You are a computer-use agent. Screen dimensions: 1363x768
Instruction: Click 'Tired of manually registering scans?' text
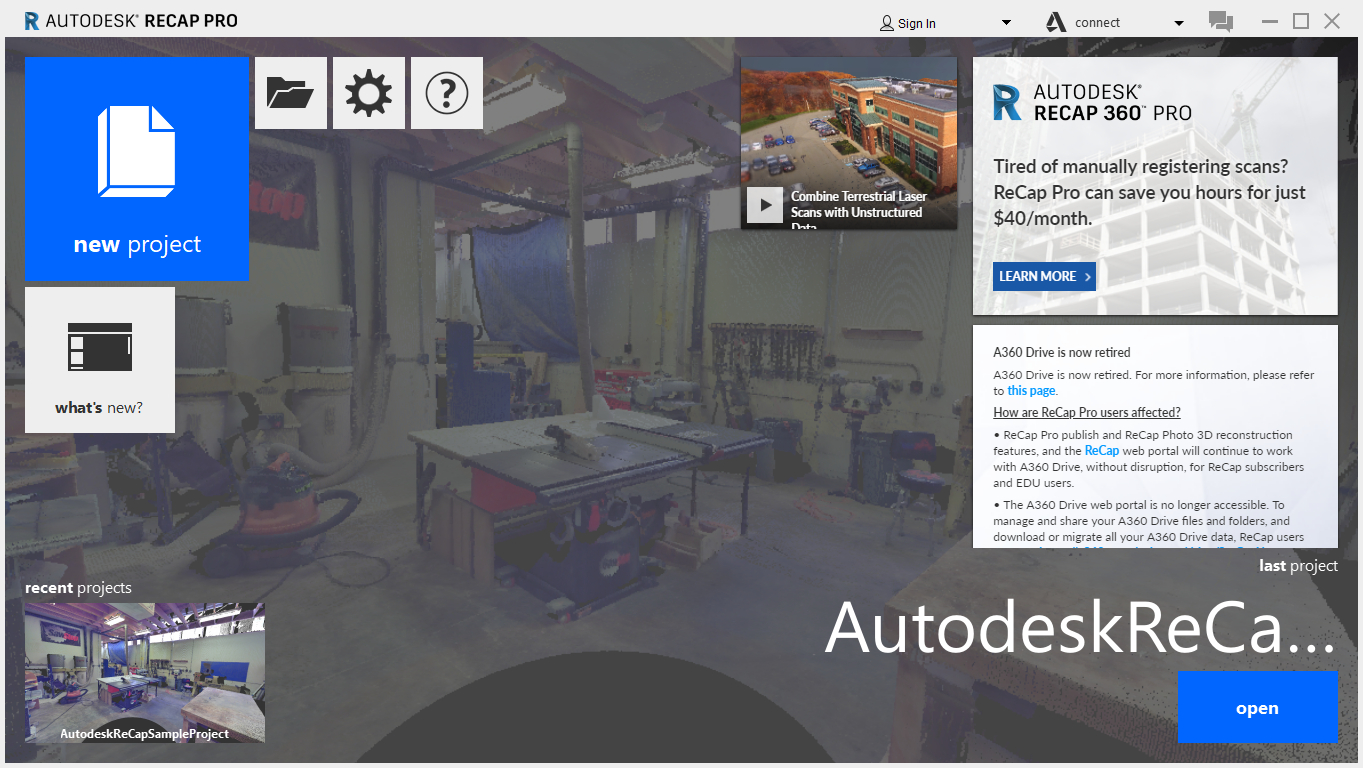click(x=1141, y=167)
